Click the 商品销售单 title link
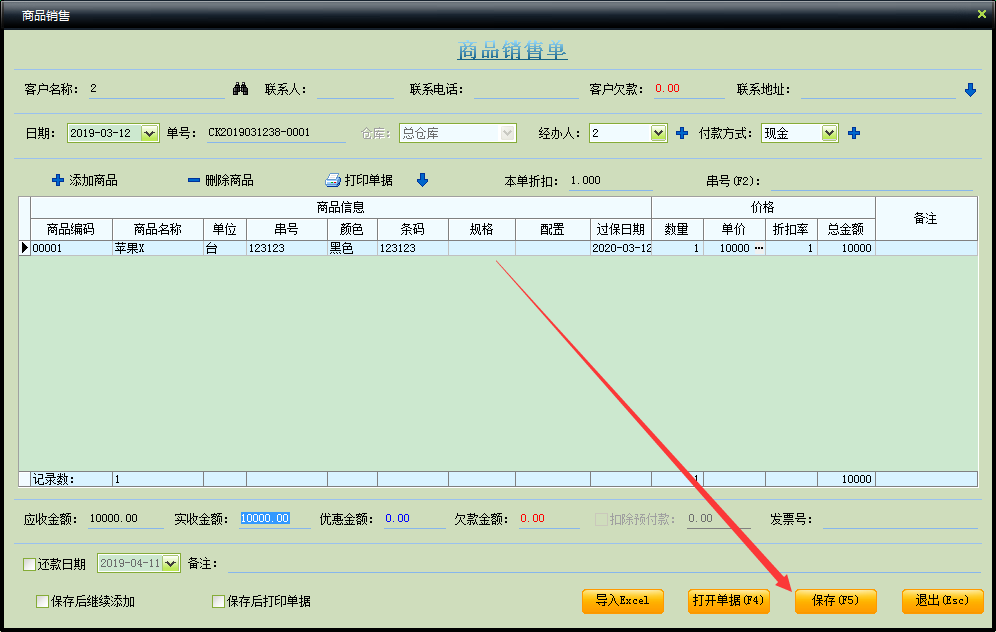The image size is (996, 632). coord(512,50)
